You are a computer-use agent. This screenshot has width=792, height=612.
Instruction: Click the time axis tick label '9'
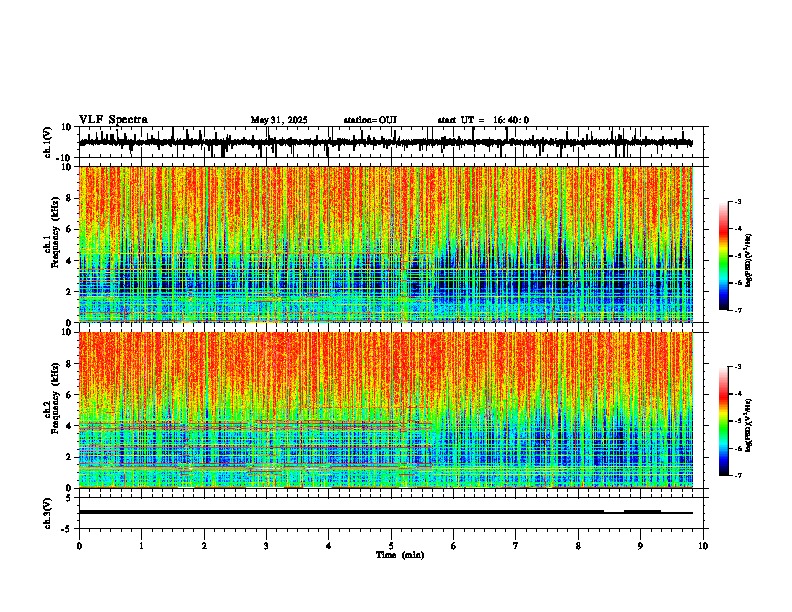640,546
